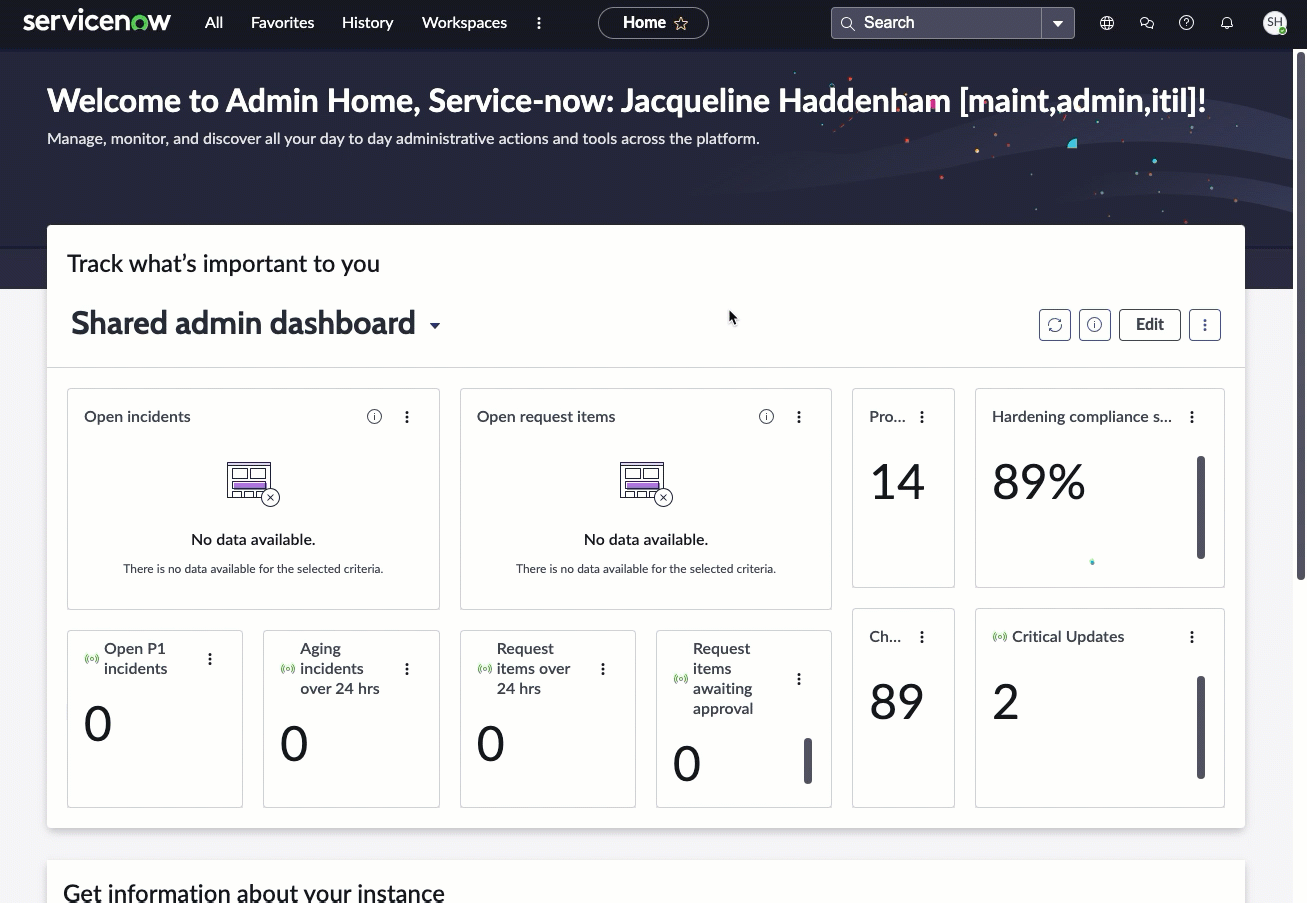The image size is (1307, 903).
Task: Open Request items awaiting approval options
Action: [799, 679]
